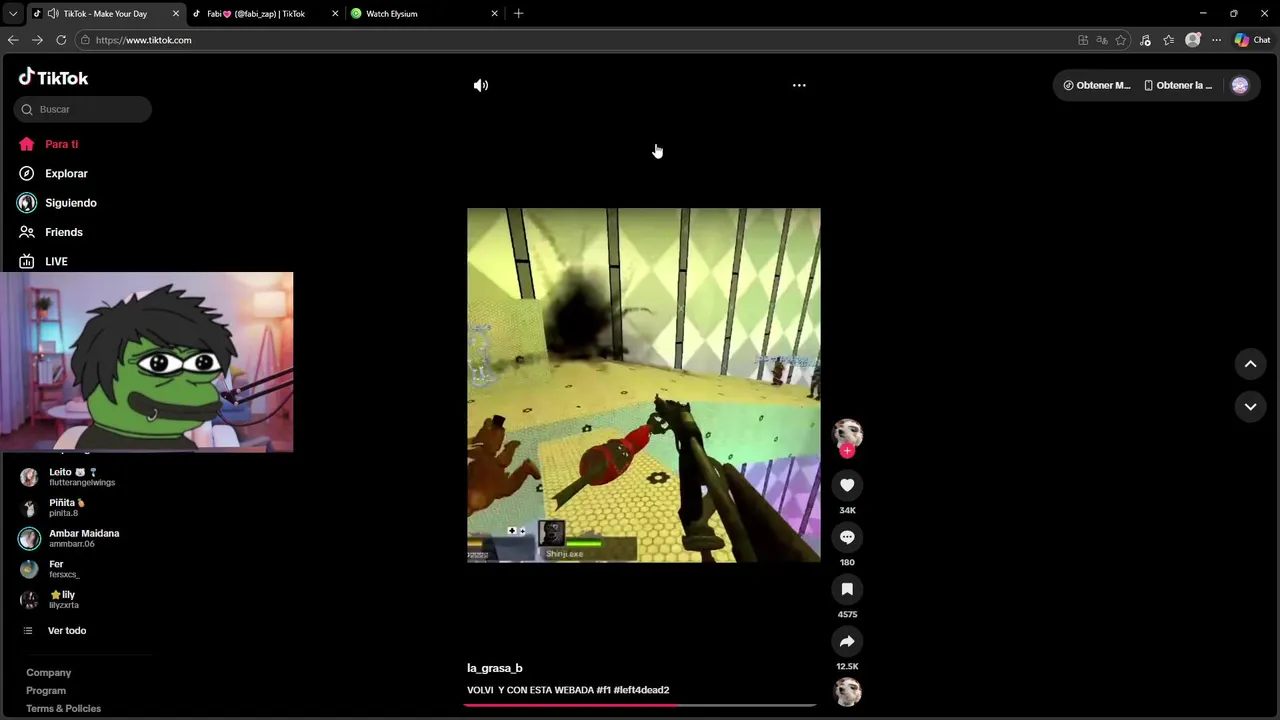Open the TikTok profile avatar menu
This screenshot has width=1280, height=720.
[x=1240, y=85]
